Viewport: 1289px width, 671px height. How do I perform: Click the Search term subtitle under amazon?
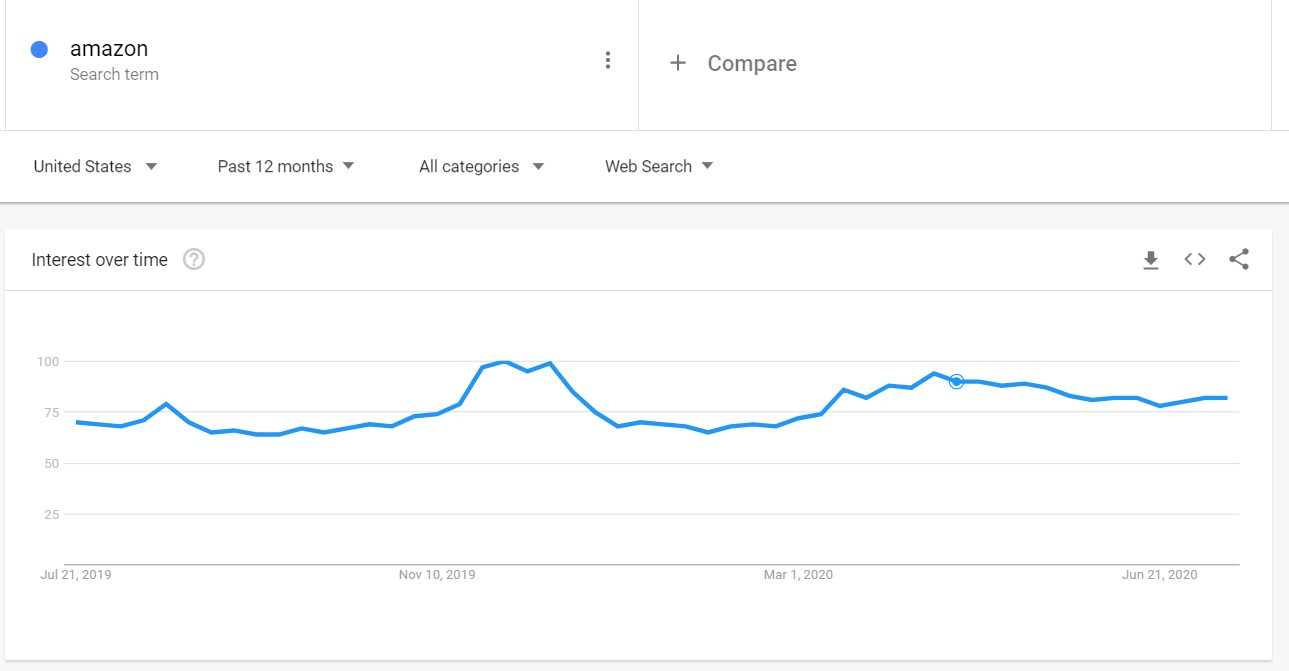tap(114, 75)
